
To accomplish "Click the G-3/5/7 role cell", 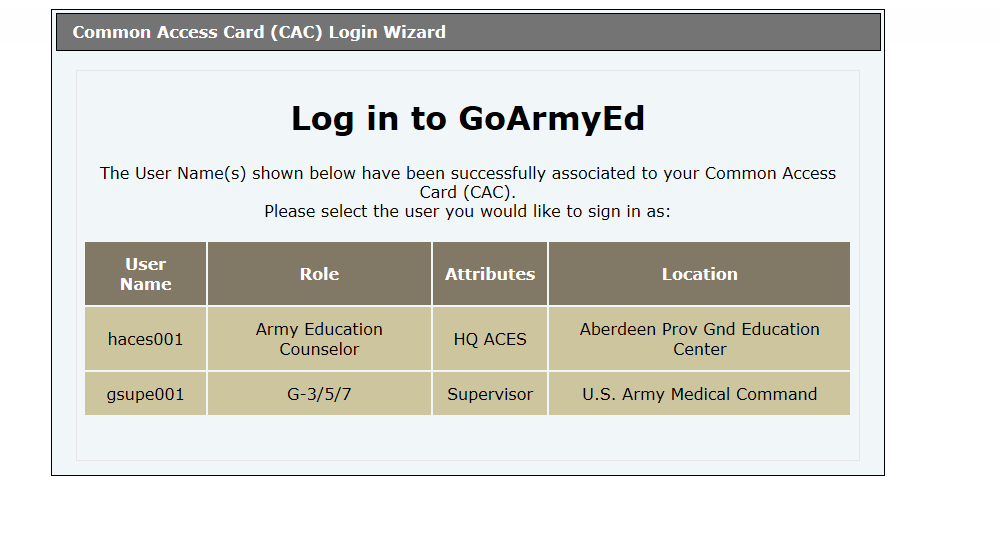I will click(320, 394).
